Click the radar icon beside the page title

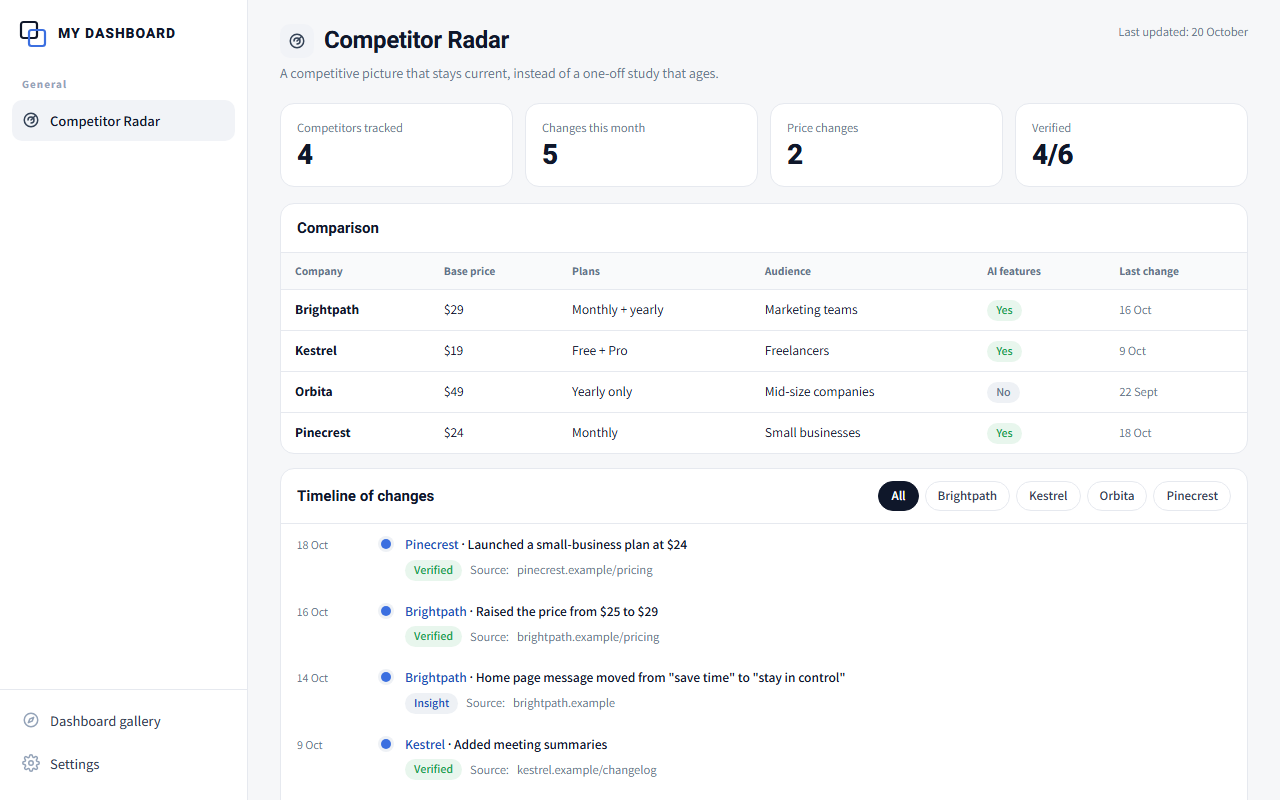[x=297, y=41]
